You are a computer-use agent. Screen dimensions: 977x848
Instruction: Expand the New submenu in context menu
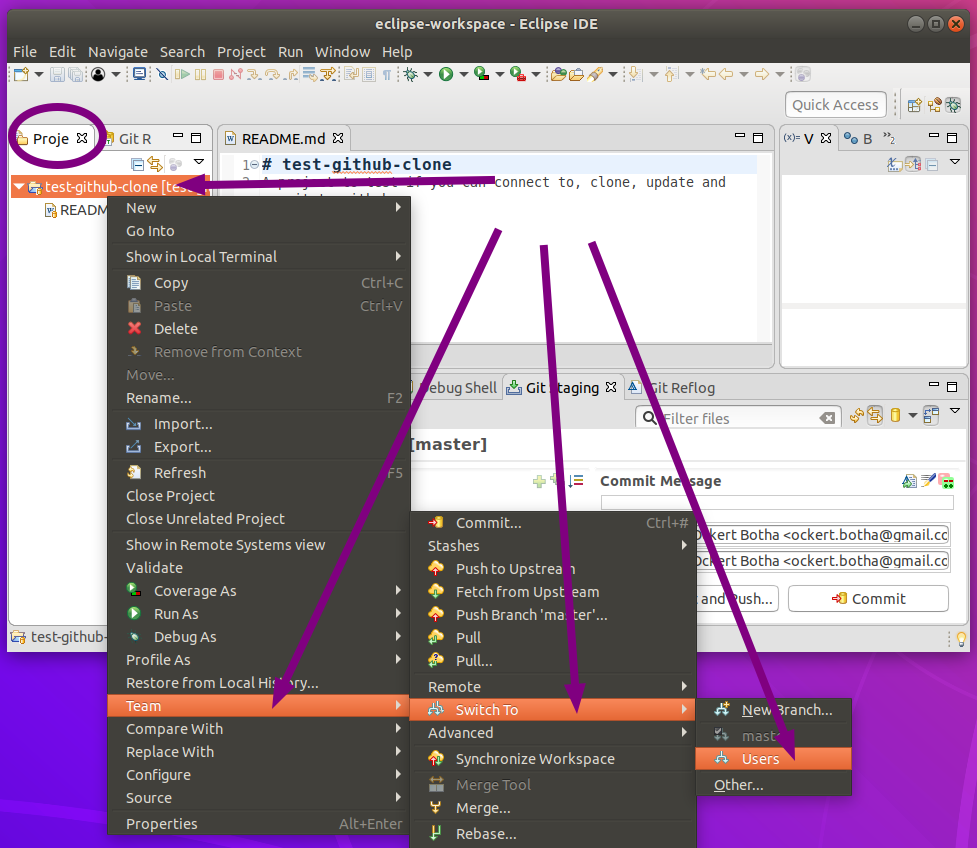coord(259,208)
